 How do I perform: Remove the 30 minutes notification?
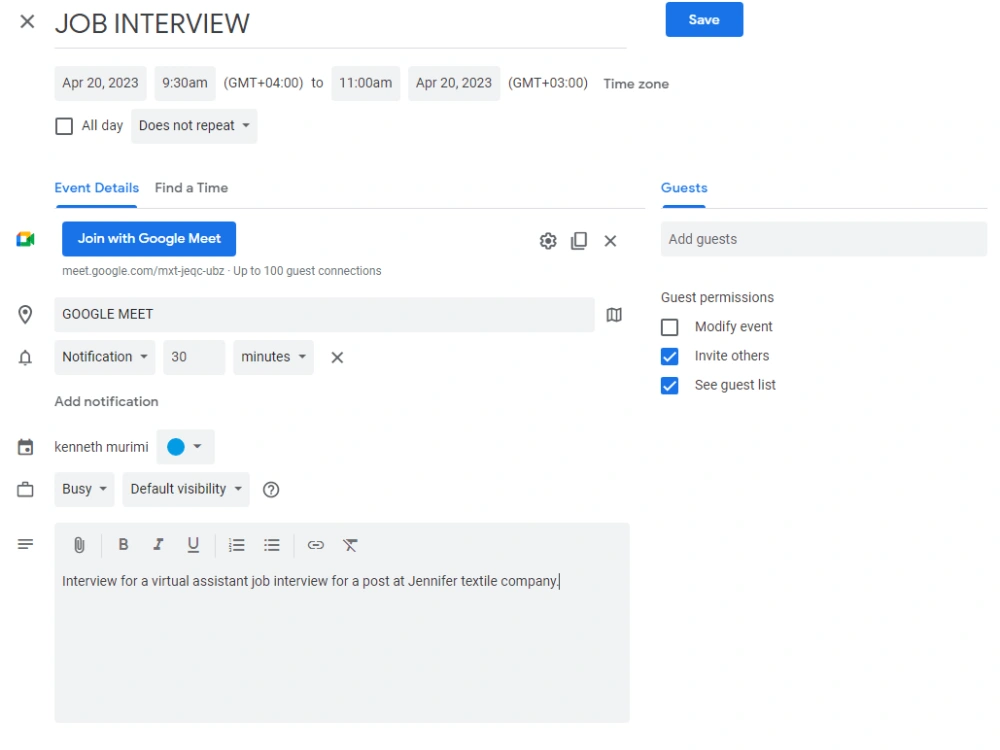337,358
